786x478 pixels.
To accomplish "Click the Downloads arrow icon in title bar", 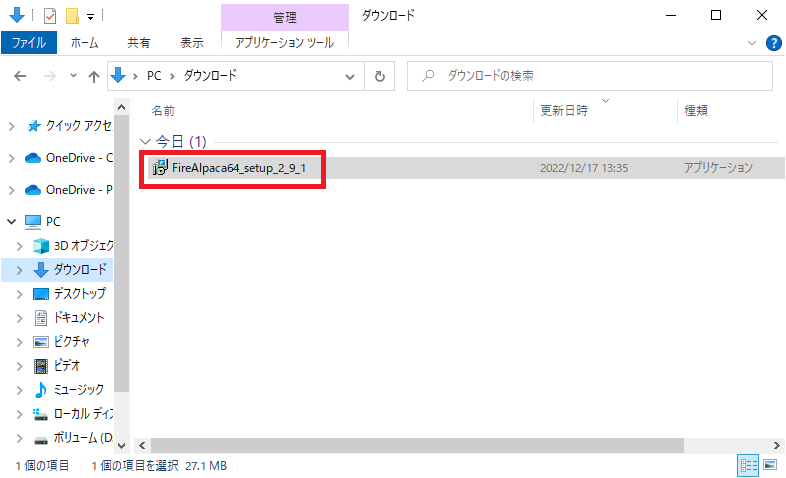I will pyautogui.click(x=17, y=15).
